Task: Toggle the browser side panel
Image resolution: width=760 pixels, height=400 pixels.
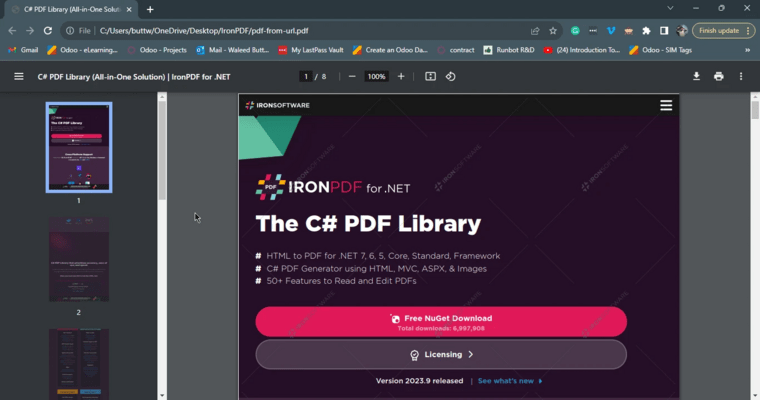Action: 664,31
